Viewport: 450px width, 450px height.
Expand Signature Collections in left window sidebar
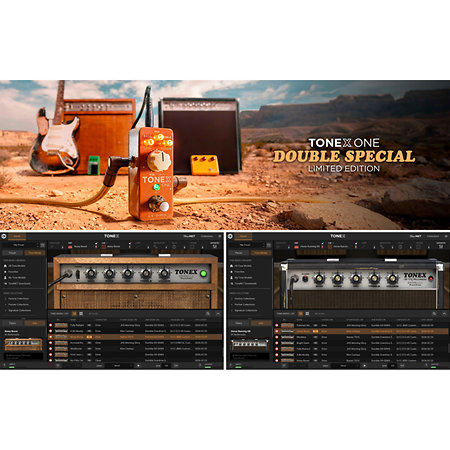coord(19,310)
